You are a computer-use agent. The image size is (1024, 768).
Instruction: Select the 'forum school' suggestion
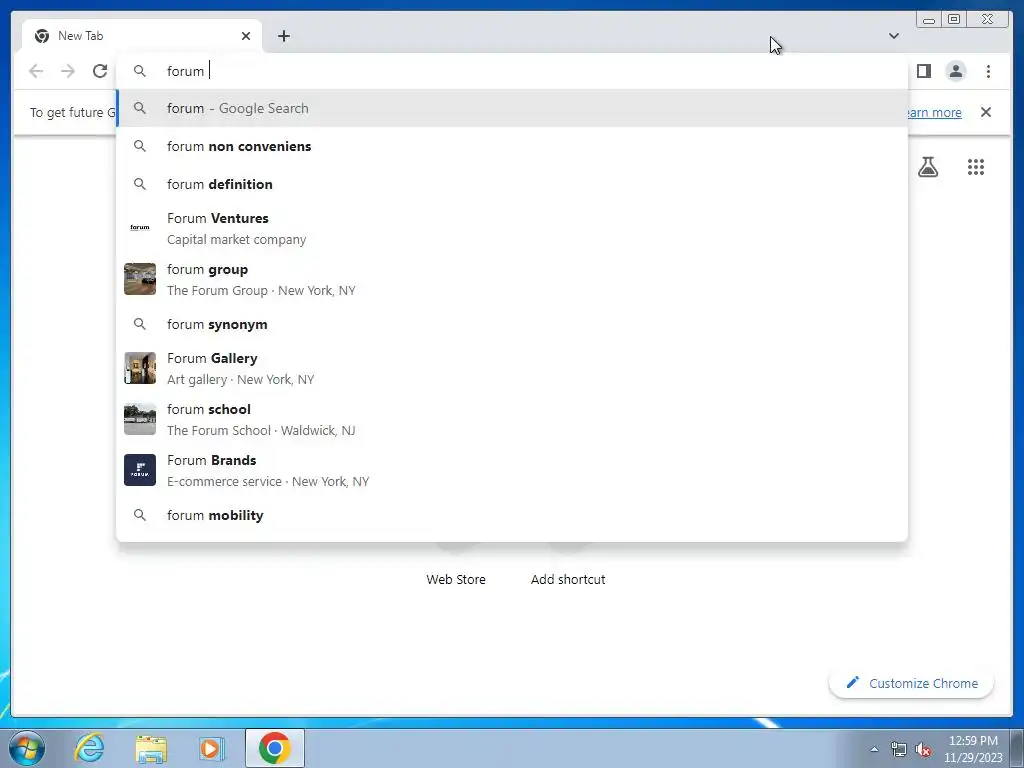(x=512, y=419)
